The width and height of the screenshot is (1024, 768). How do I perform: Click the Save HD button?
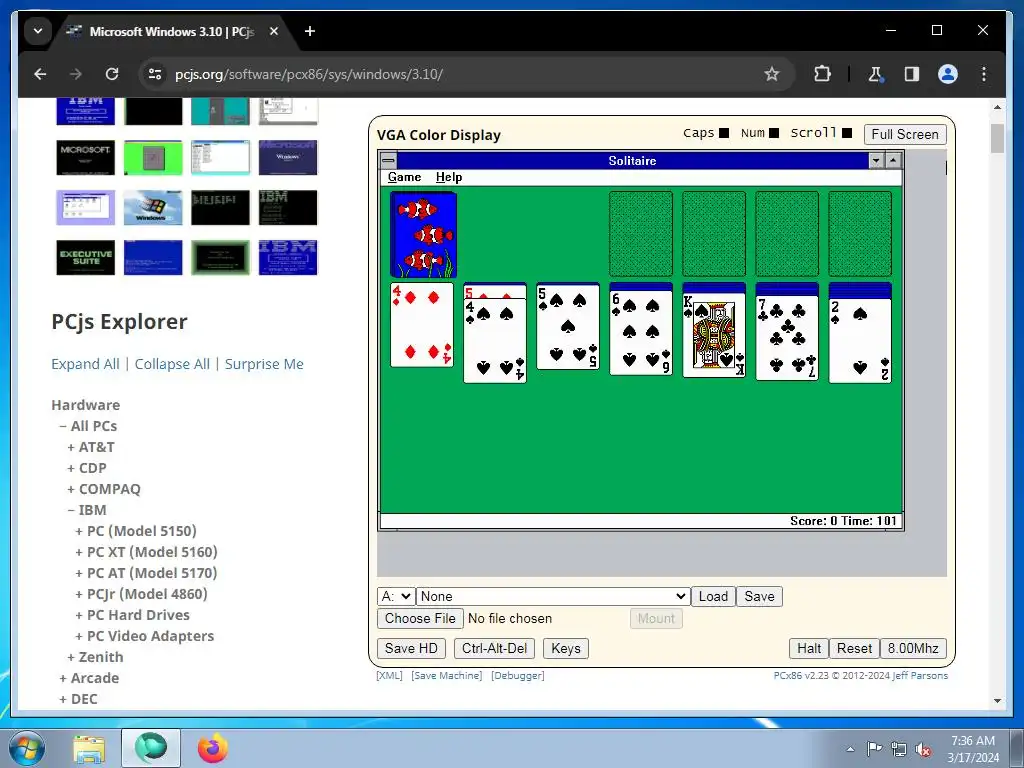(x=411, y=648)
